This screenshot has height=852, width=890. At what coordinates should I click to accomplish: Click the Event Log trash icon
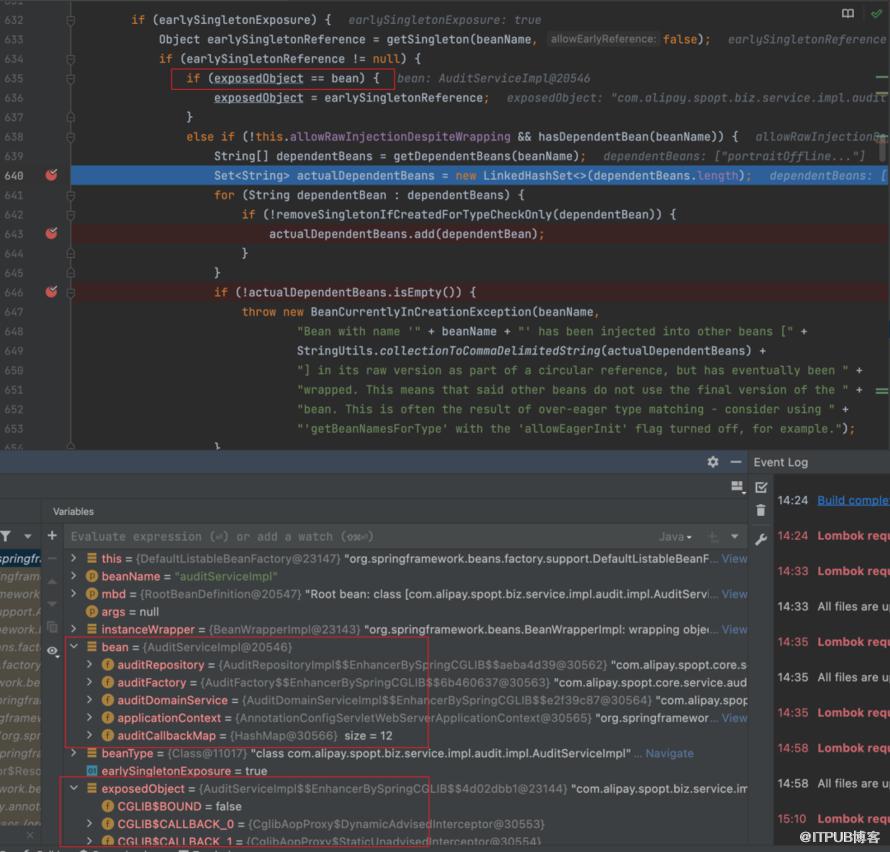tap(761, 511)
